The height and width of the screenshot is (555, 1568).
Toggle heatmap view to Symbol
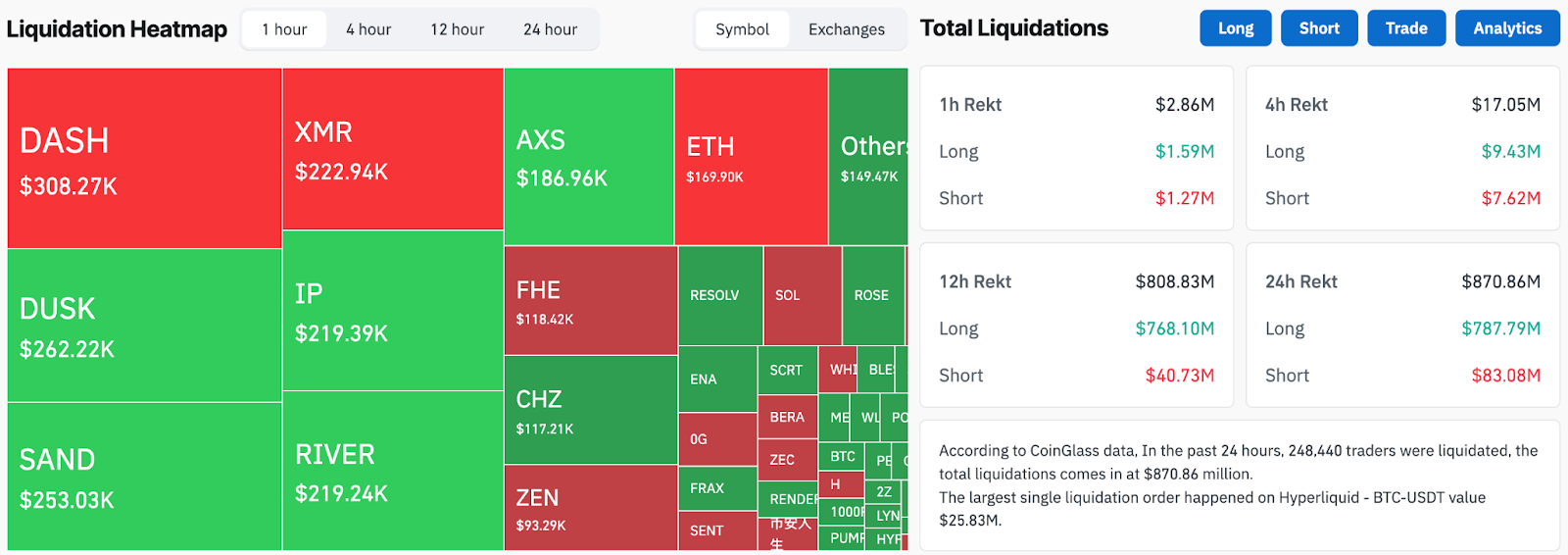tap(742, 29)
